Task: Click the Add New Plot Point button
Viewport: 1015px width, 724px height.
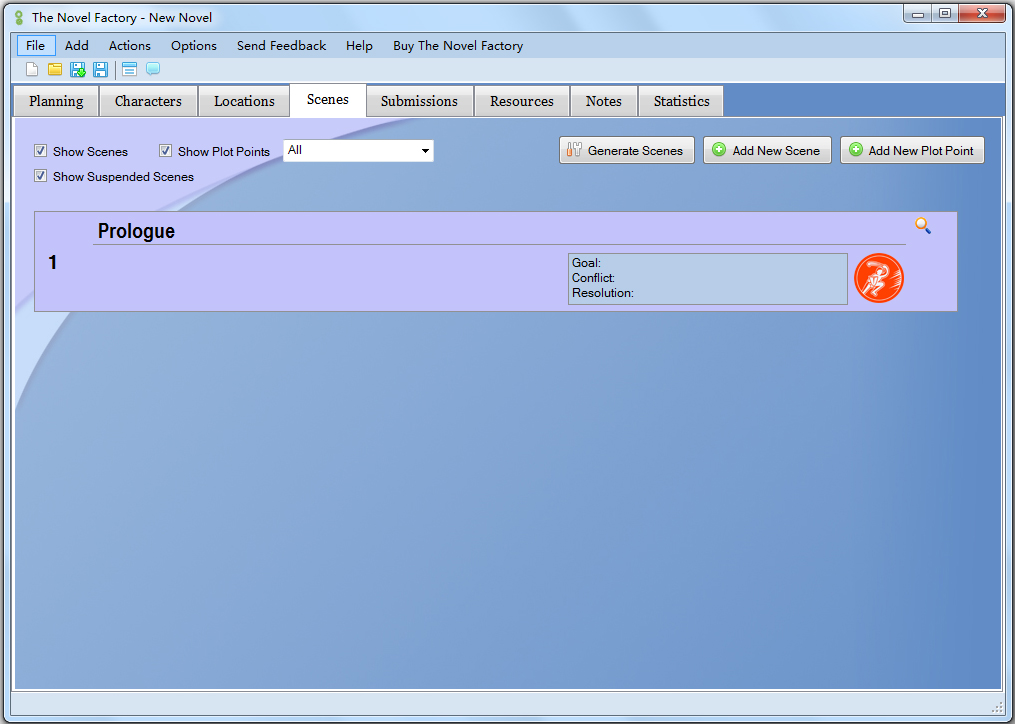Action: [x=912, y=150]
